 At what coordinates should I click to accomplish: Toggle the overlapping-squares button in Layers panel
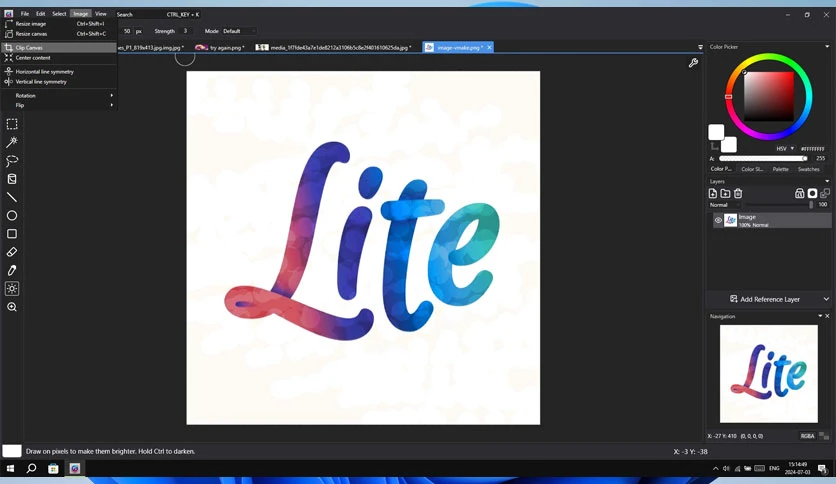pyautogui.click(x=825, y=193)
